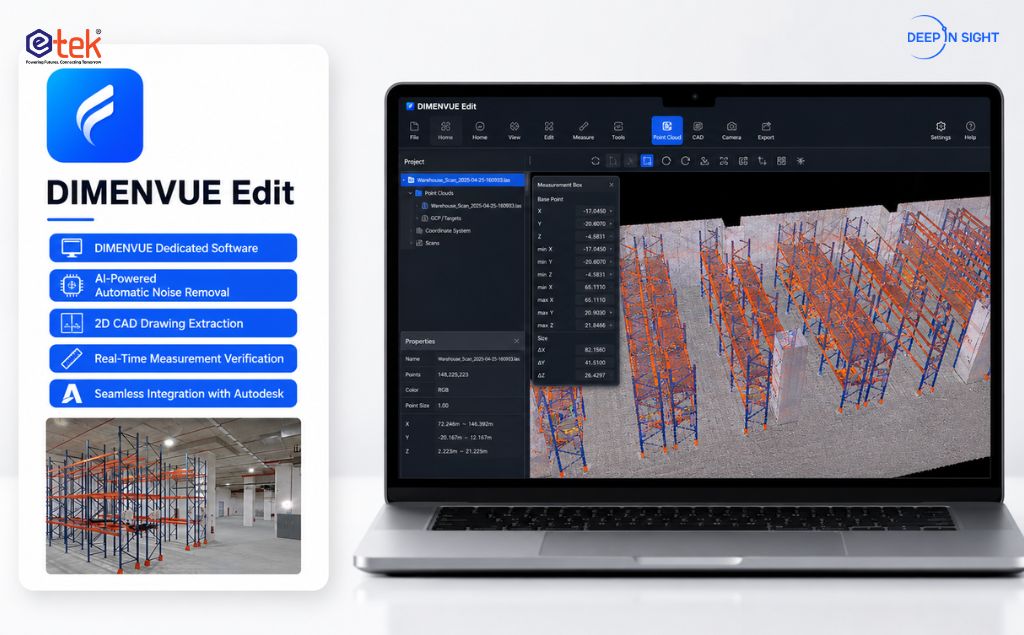Image resolution: width=1024 pixels, height=635 pixels.
Task: Click the 2D CAD Drawing Extraction button
Action: [173, 323]
